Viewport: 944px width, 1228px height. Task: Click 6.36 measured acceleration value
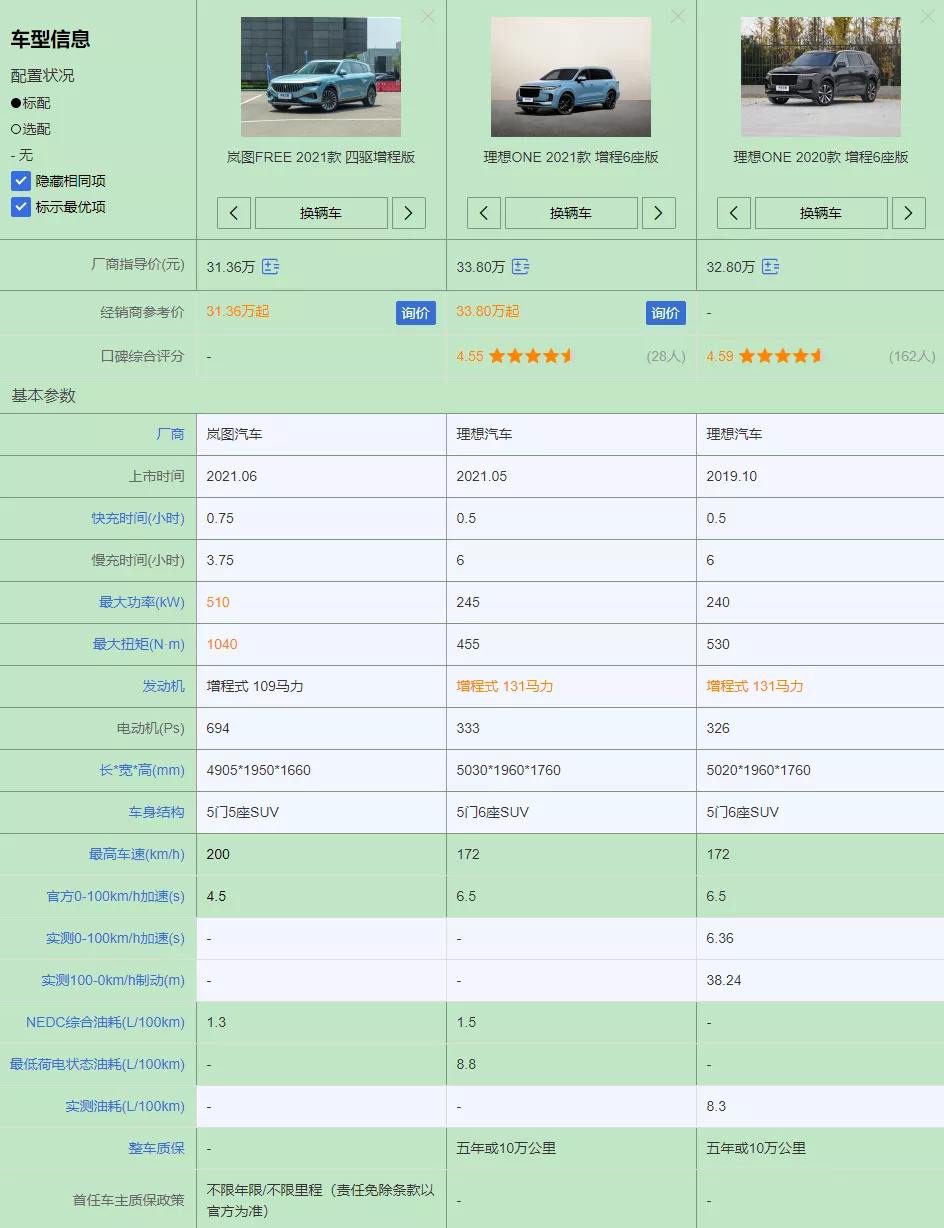click(x=720, y=938)
